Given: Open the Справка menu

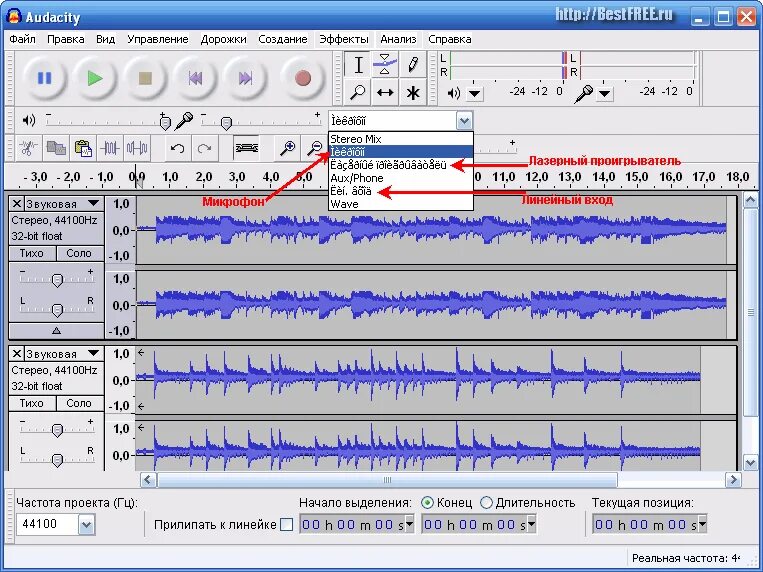Looking at the screenshot, I should pos(450,39).
